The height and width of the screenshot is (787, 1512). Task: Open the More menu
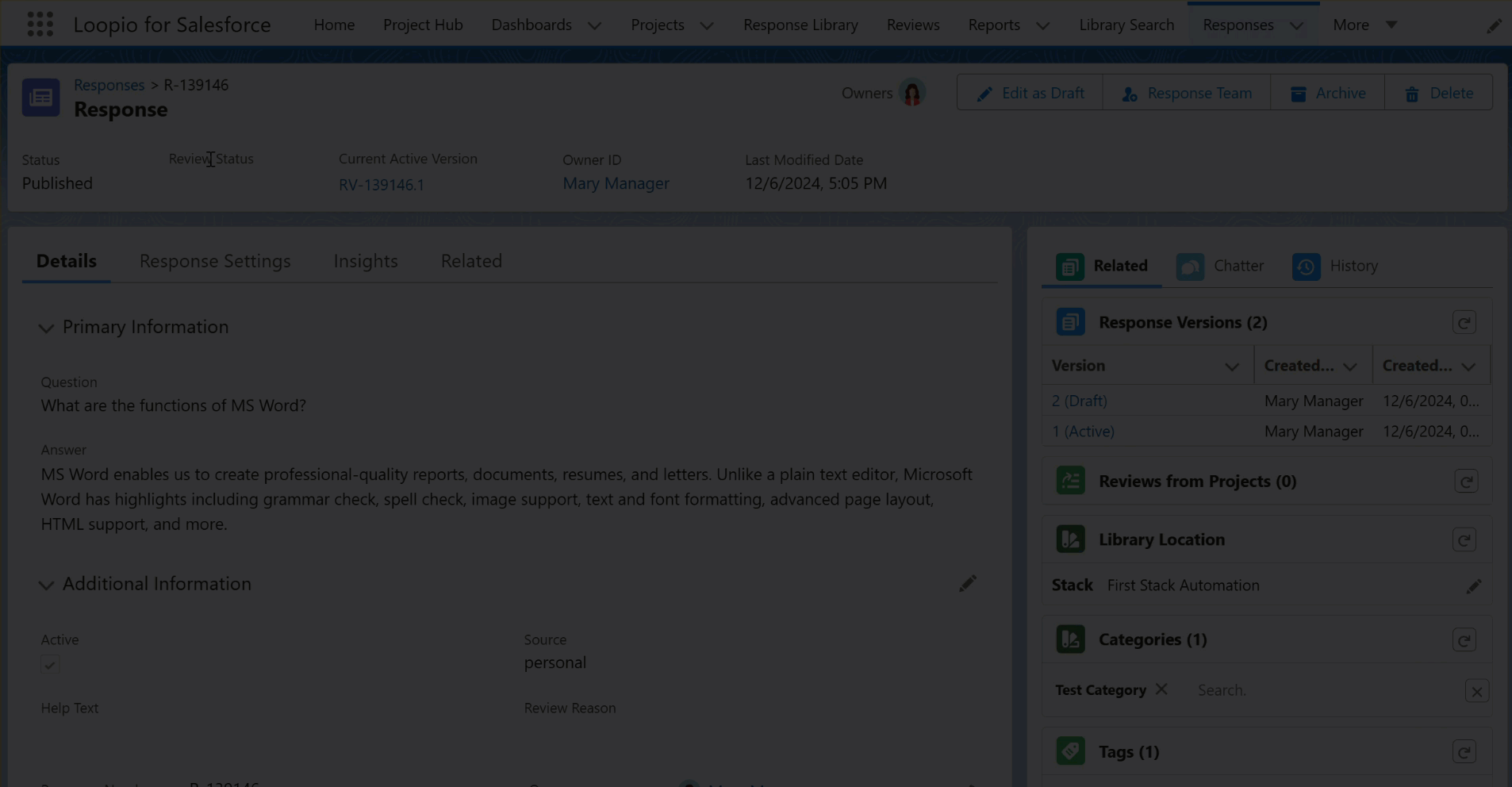click(1364, 25)
